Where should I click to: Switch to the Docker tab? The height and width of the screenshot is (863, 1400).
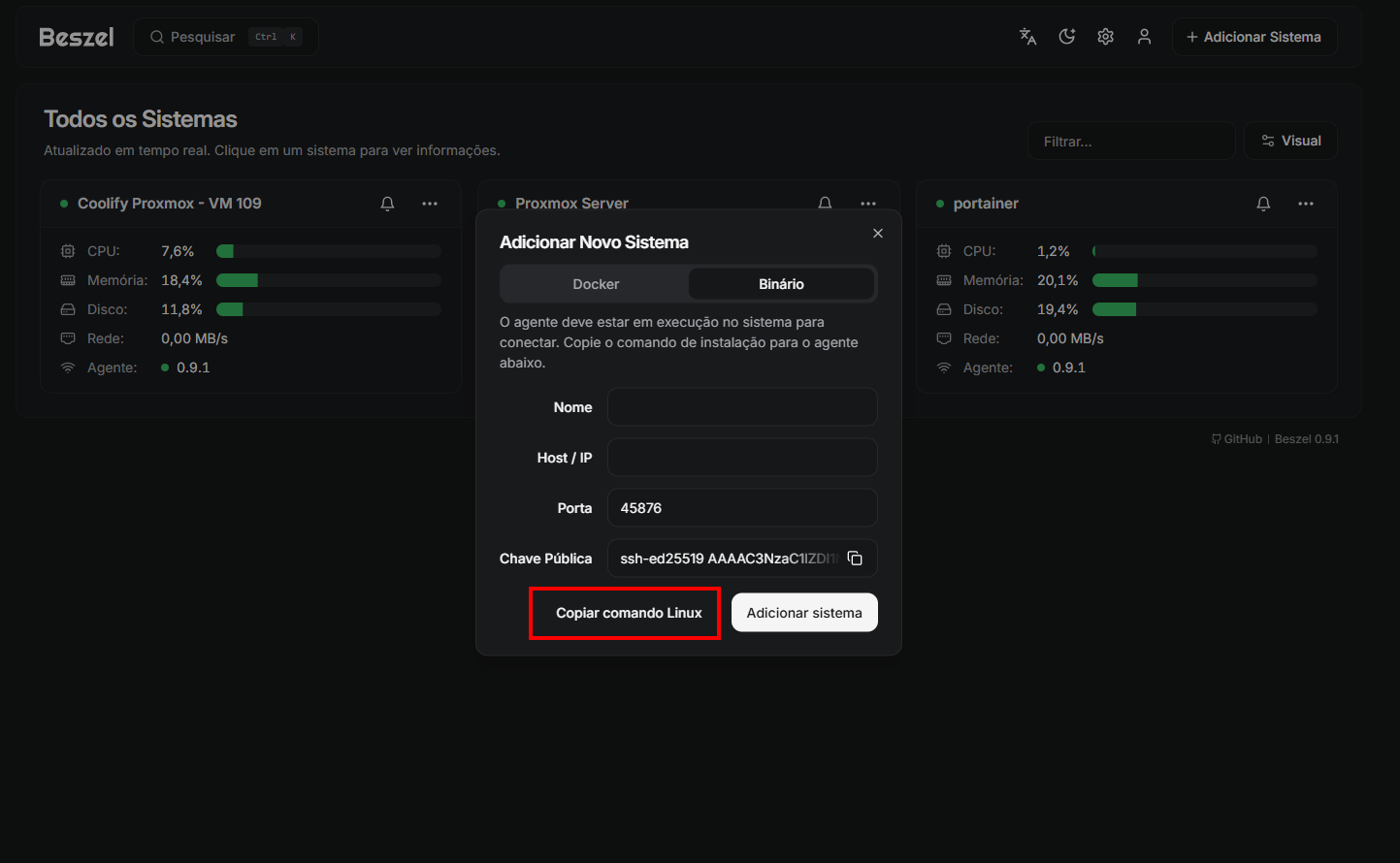pos(596,284)
